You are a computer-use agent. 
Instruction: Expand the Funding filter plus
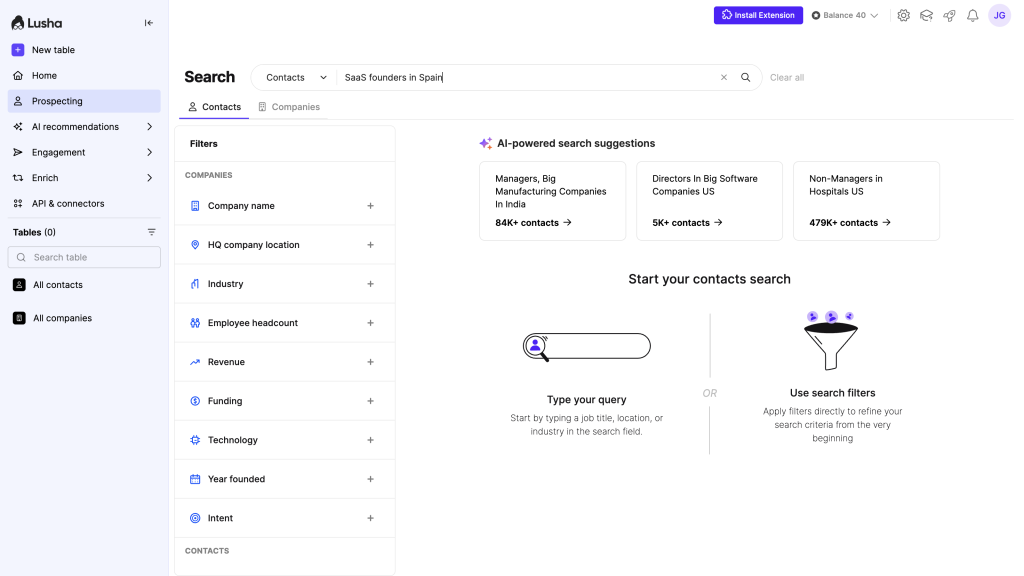pos(370,401)
